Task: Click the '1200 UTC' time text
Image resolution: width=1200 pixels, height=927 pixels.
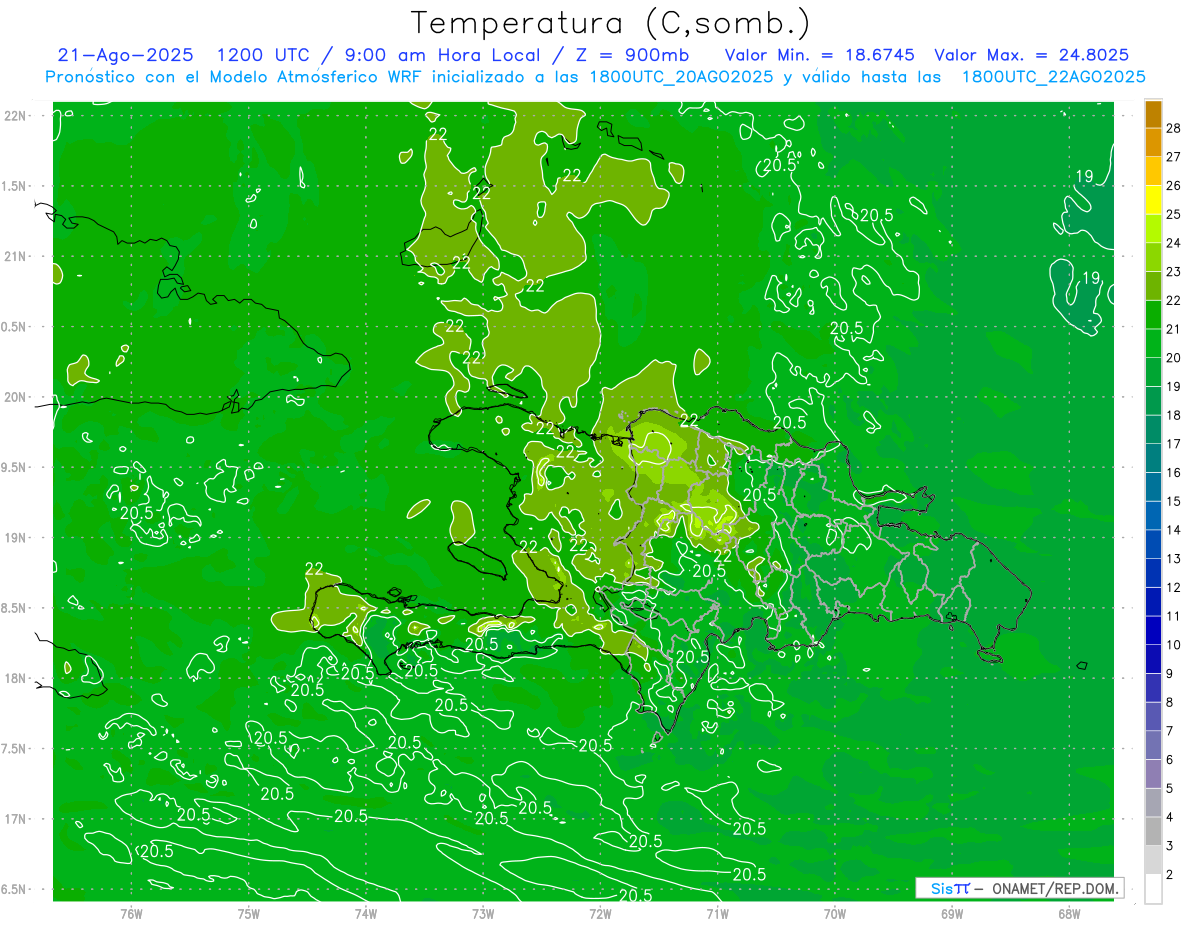Action: coord(262,56)
